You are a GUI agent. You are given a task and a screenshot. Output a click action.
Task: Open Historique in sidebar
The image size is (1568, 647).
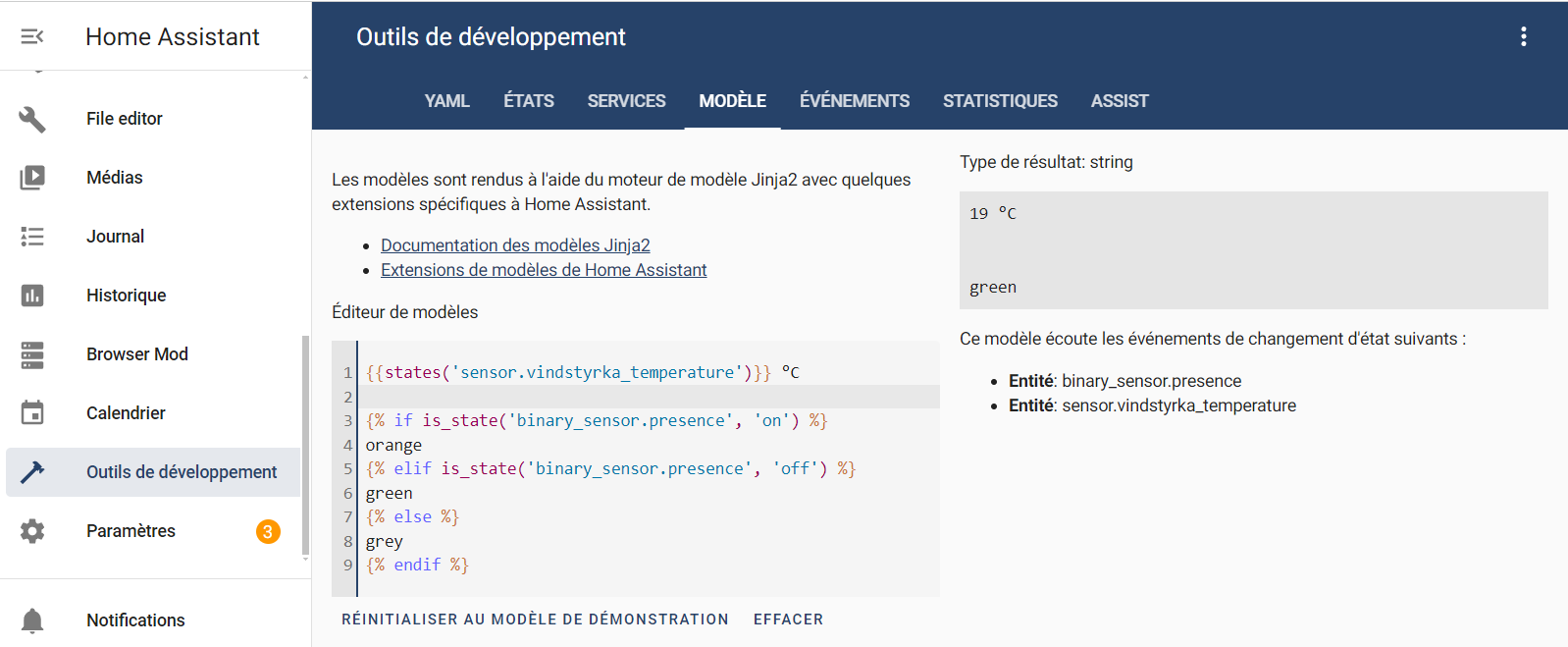tap(153, 296)
